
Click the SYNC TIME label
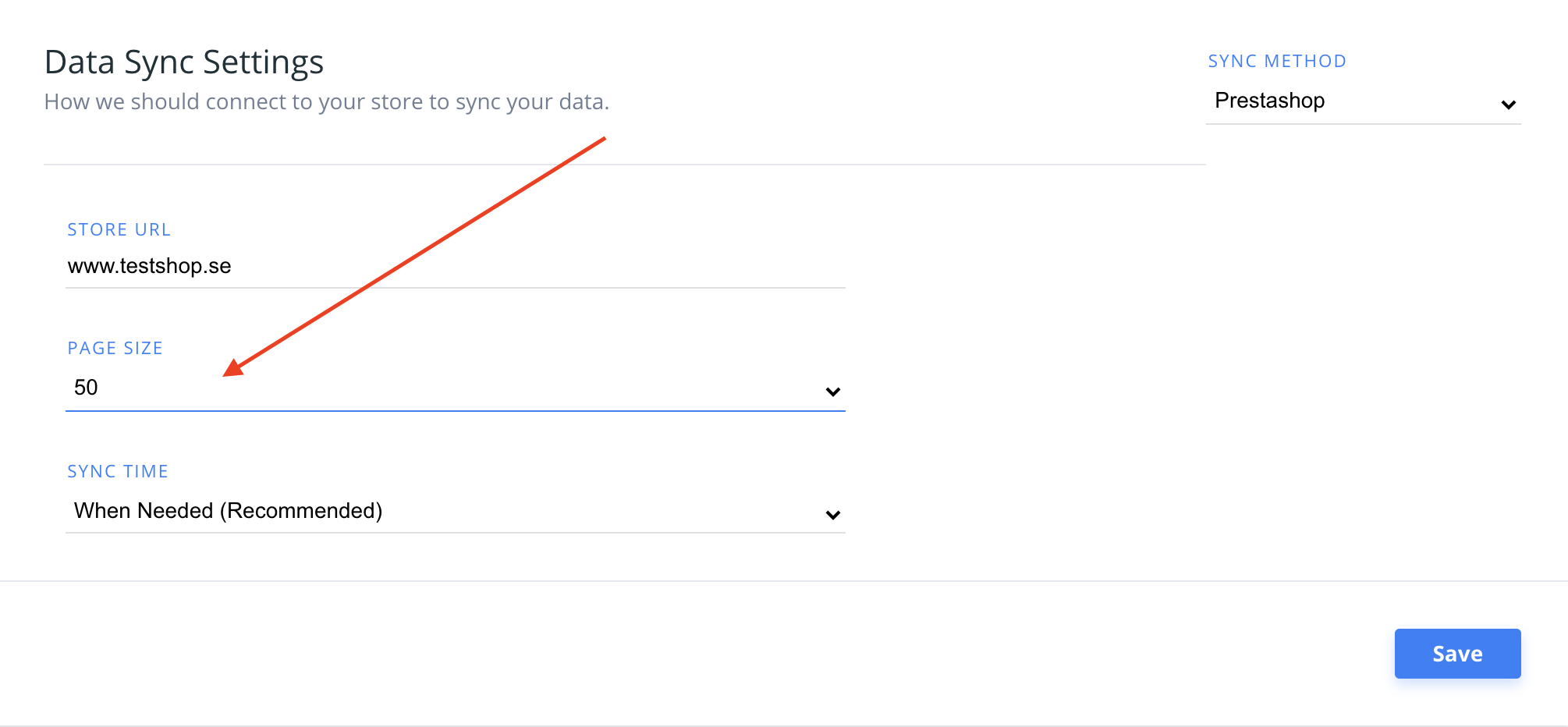[118, 471]
